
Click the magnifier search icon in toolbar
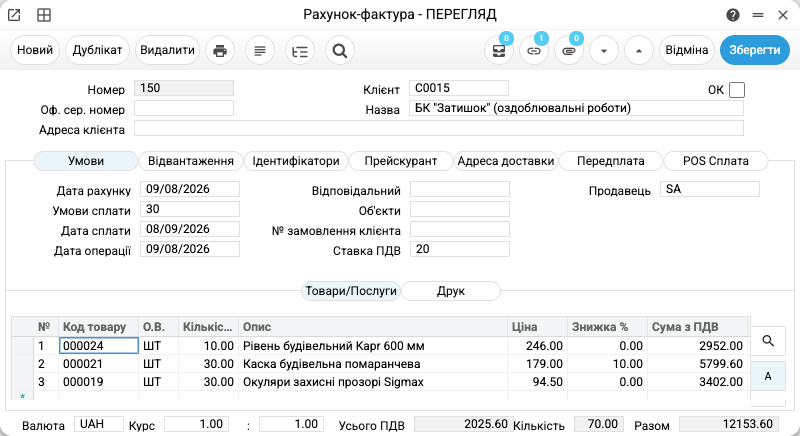pyautogui.click(x=340, y=50)
